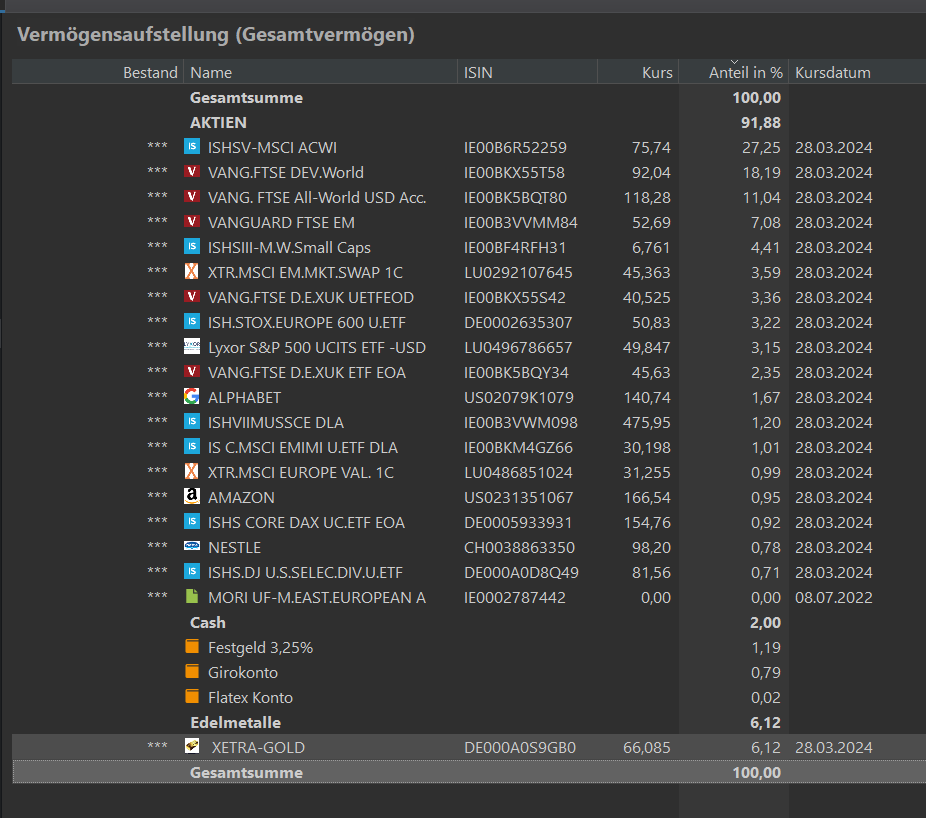The width and height of the screenshot is (926, 818).
Task: Click ISIN DE000A0S9GB0
Action: tap(520, 748)
